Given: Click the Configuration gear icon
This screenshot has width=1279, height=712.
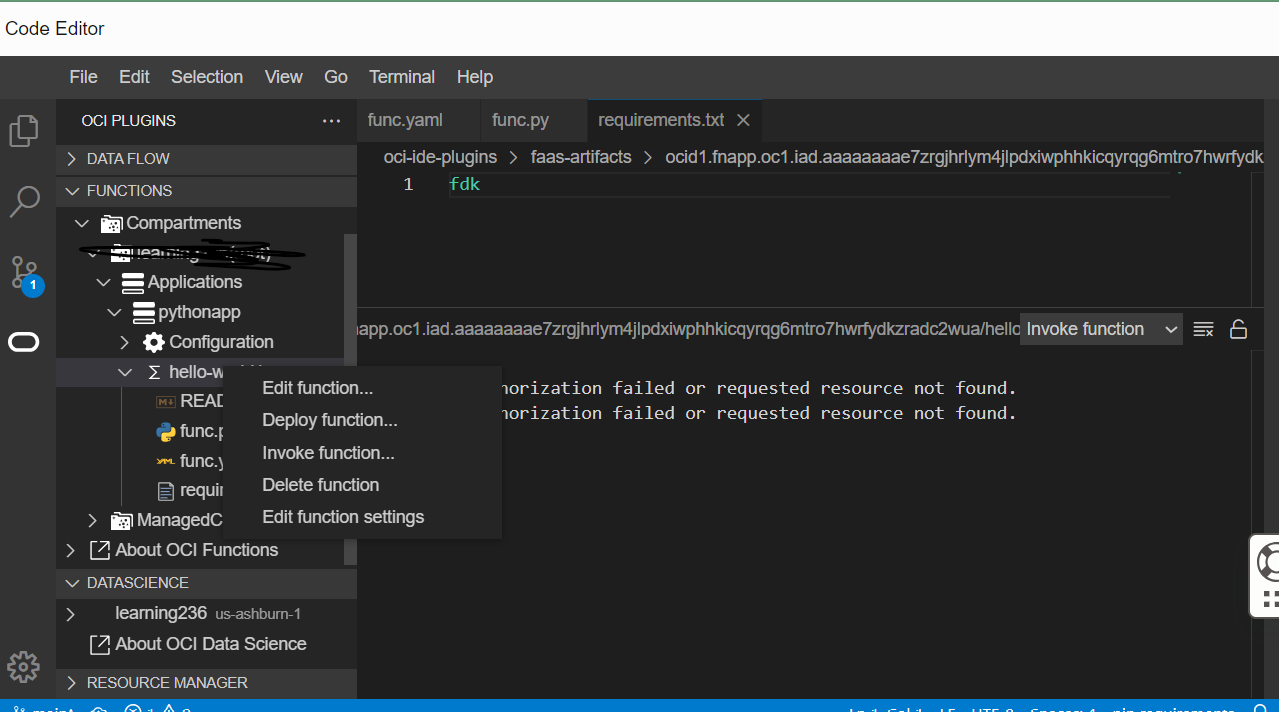Looking at the screenshot, I should 153,342.
